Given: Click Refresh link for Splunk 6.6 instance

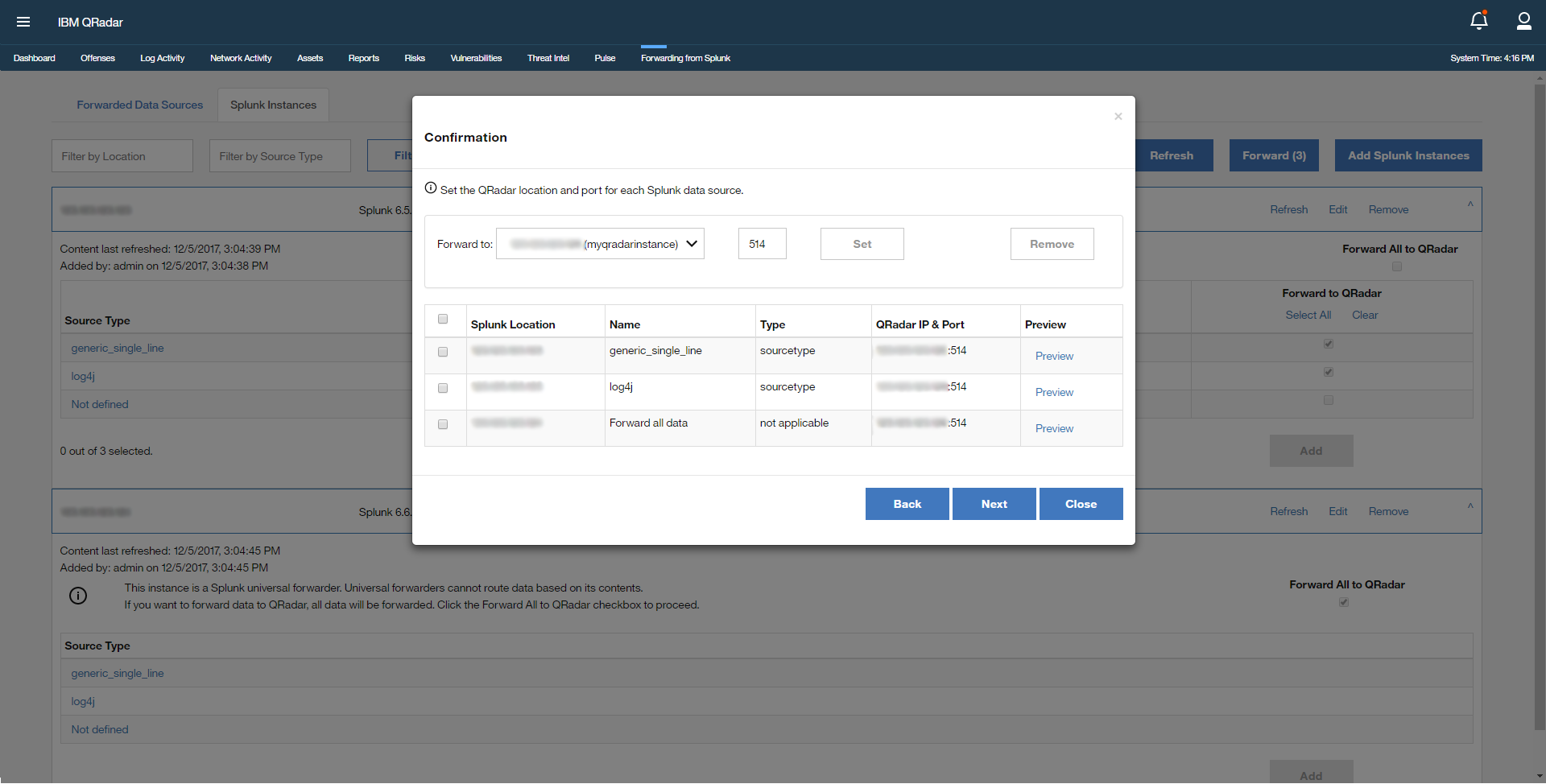Looking at the screenshot, I should [1289, 512].
